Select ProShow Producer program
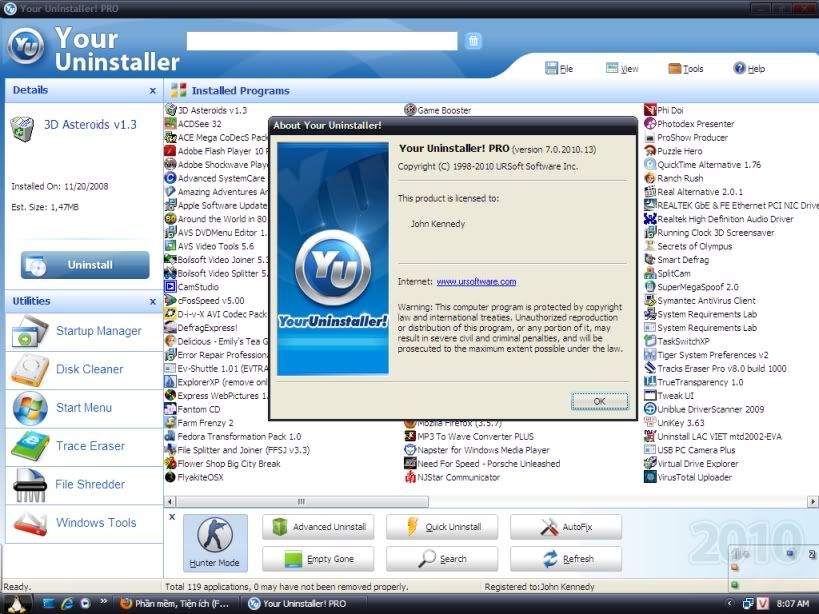The height and width of the screenshot is (614, 819). [686, 137]
